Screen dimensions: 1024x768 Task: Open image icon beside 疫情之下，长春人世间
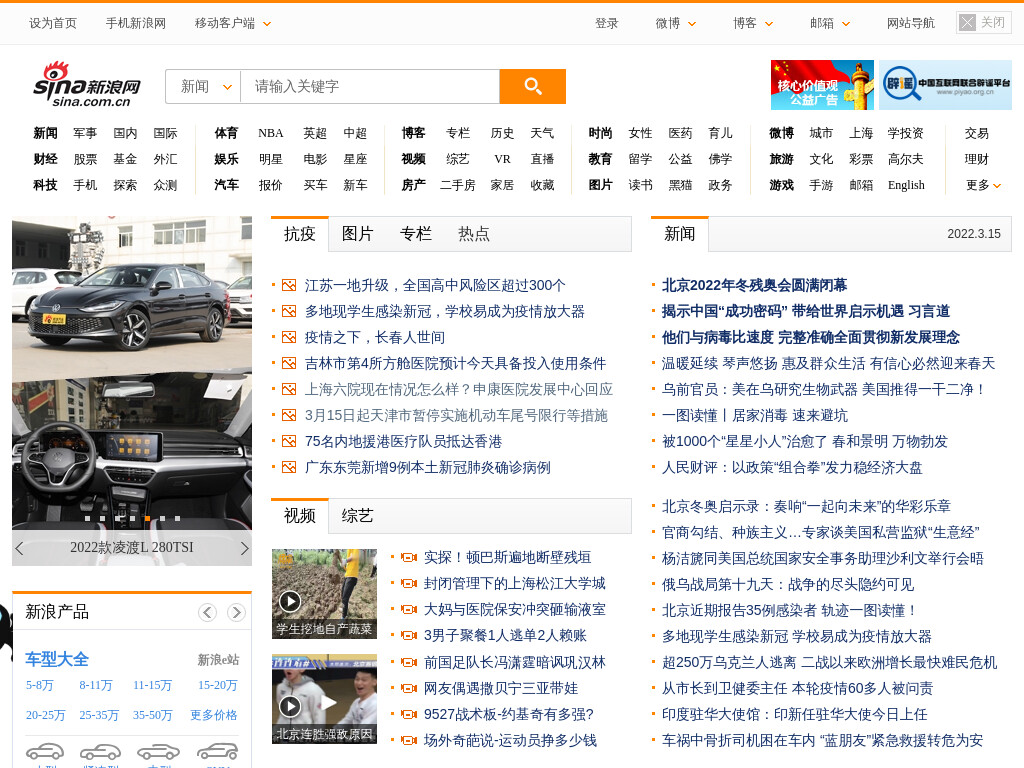(x=289, y=338)
